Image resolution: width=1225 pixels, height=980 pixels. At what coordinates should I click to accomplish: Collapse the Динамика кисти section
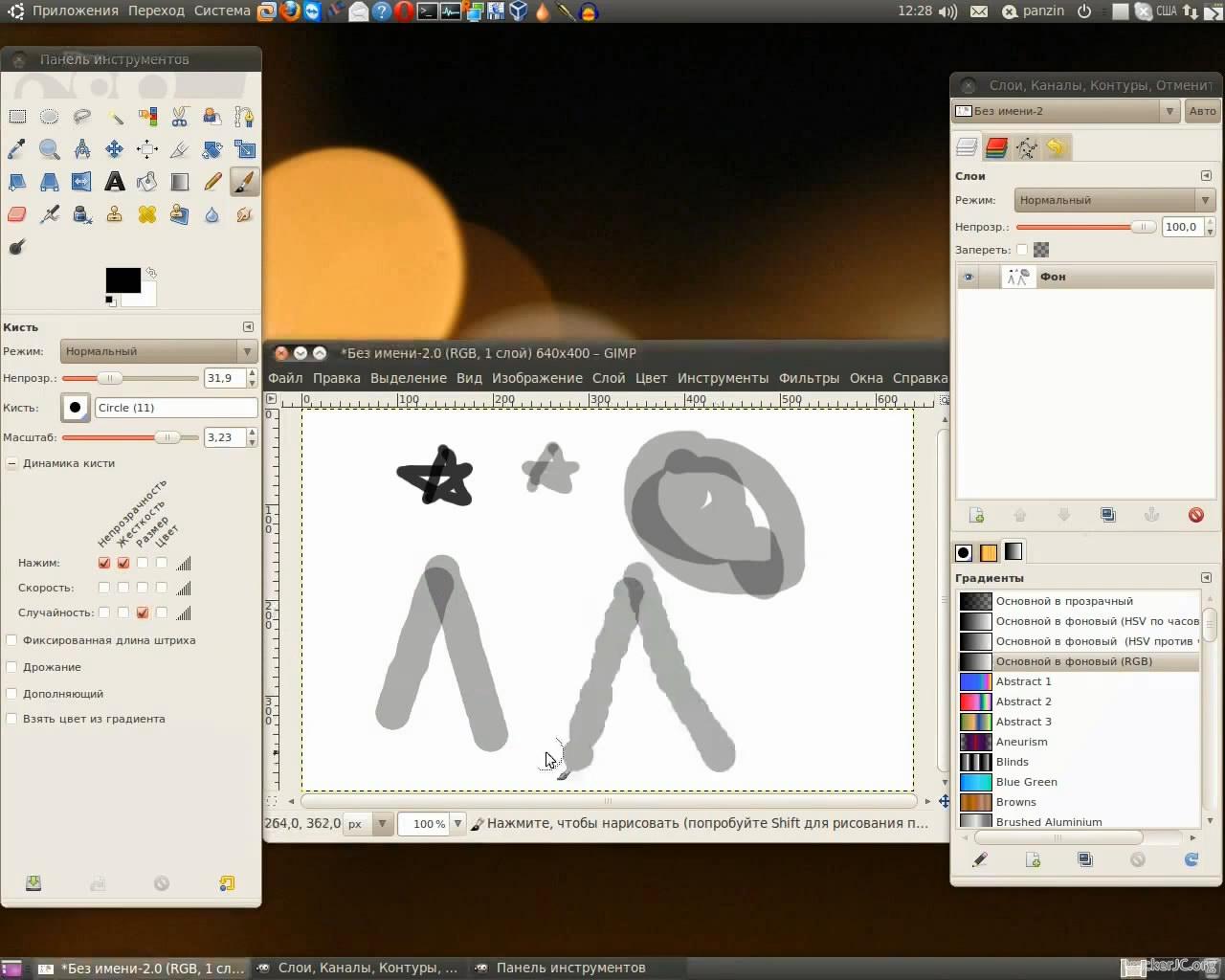coord(11,463)
